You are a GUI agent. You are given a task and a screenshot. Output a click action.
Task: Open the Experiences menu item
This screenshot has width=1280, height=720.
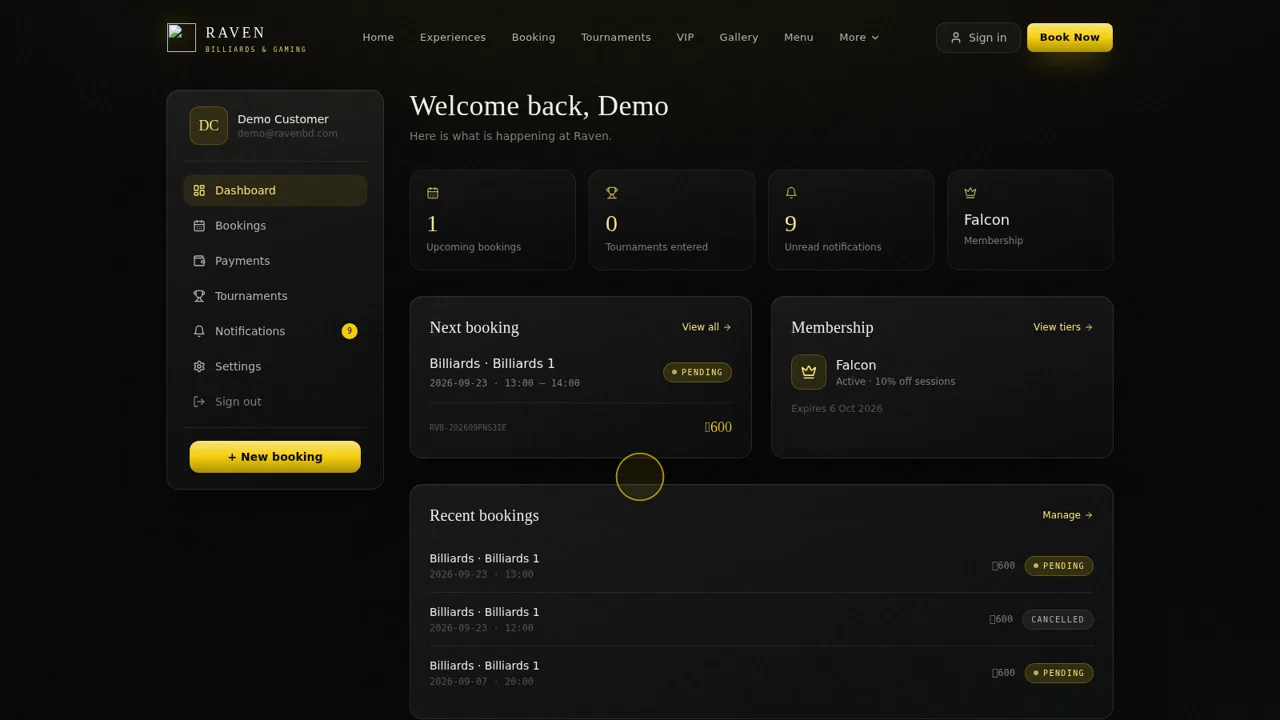453,37
